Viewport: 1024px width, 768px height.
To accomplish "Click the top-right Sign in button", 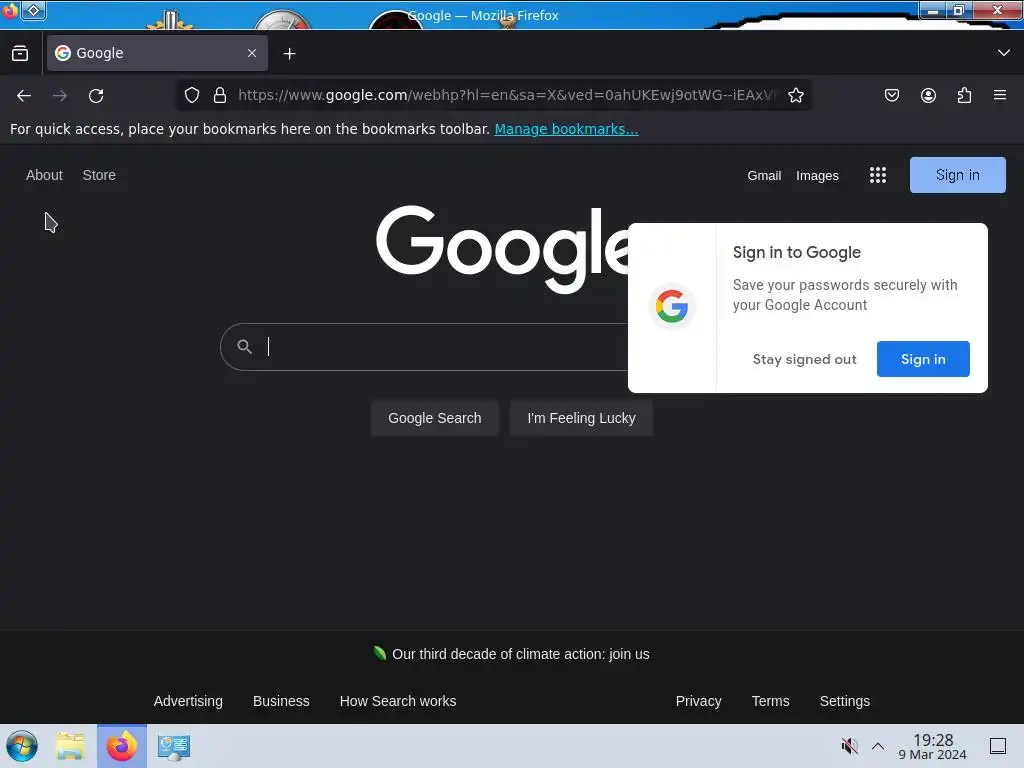I will click(x=957, y=175).
